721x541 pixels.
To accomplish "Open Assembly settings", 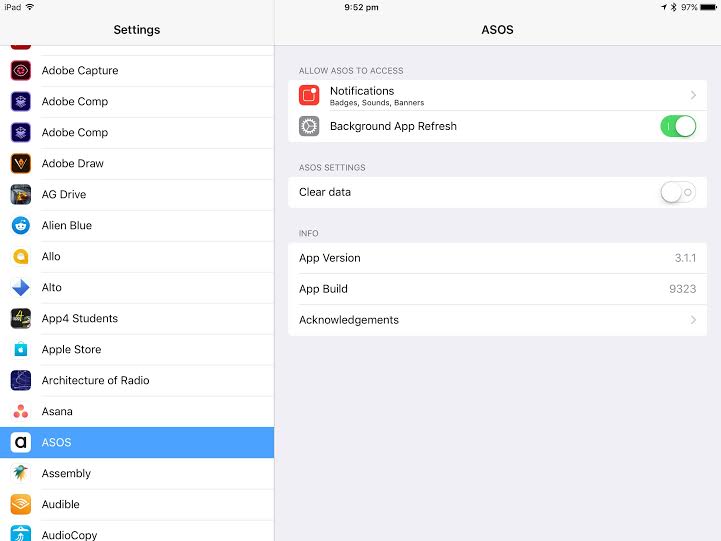I will pos(137,473).
